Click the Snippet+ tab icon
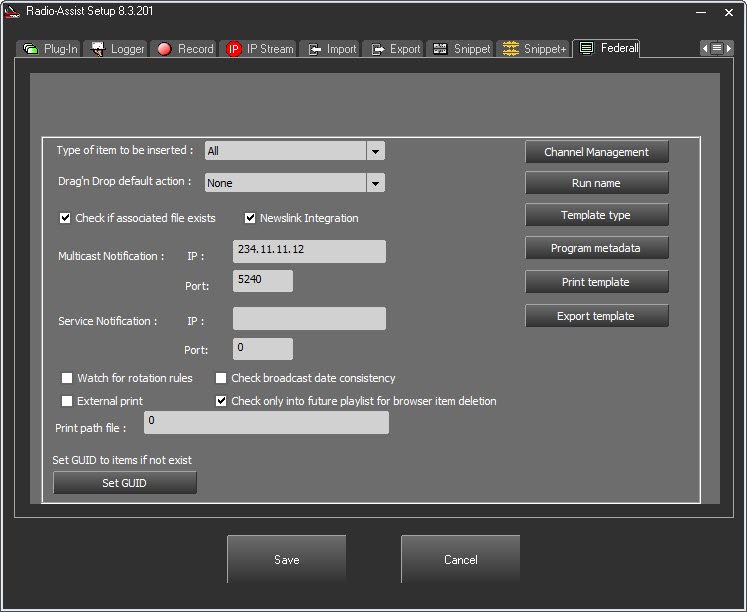This screenshot has height=612, width=747. point(511,49)
